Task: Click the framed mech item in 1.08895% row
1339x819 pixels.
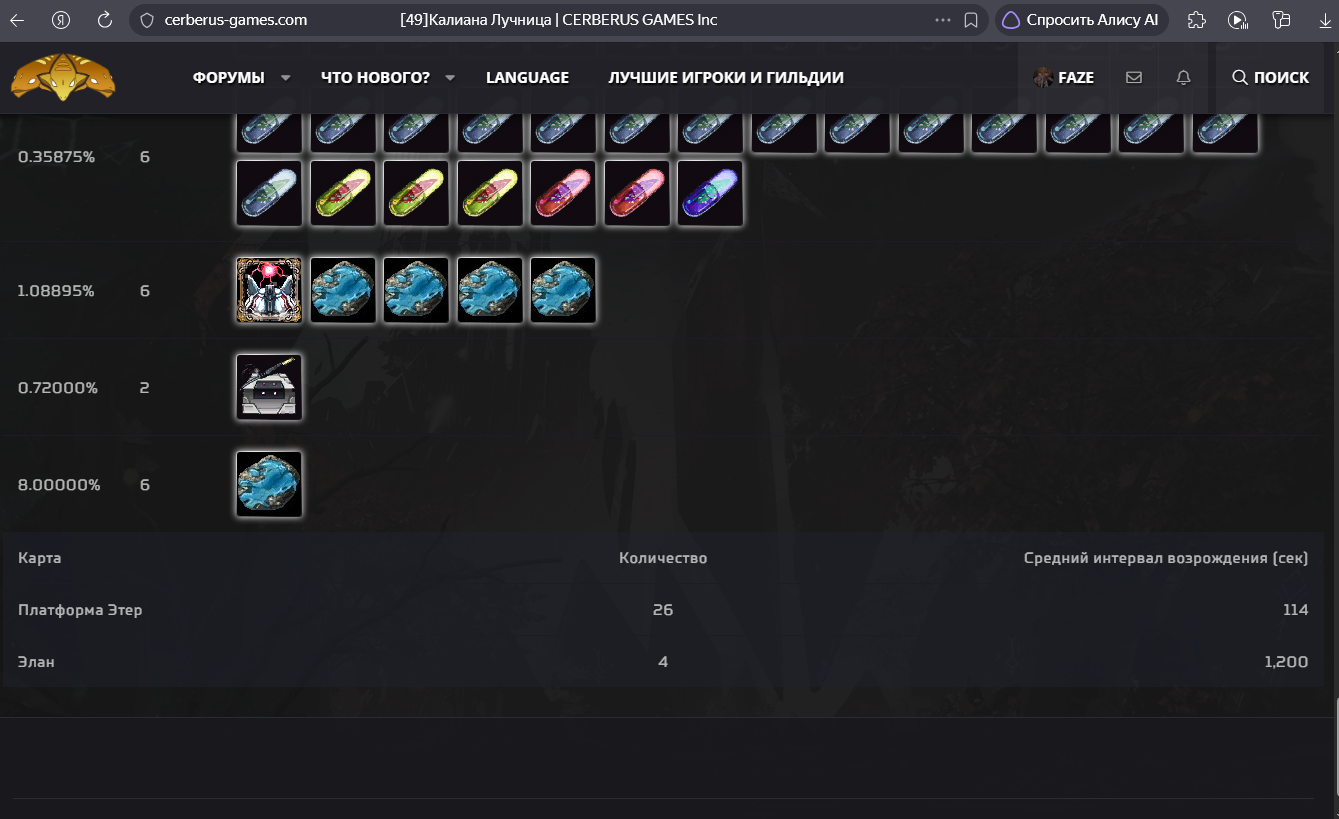Action: coord(269,290)
